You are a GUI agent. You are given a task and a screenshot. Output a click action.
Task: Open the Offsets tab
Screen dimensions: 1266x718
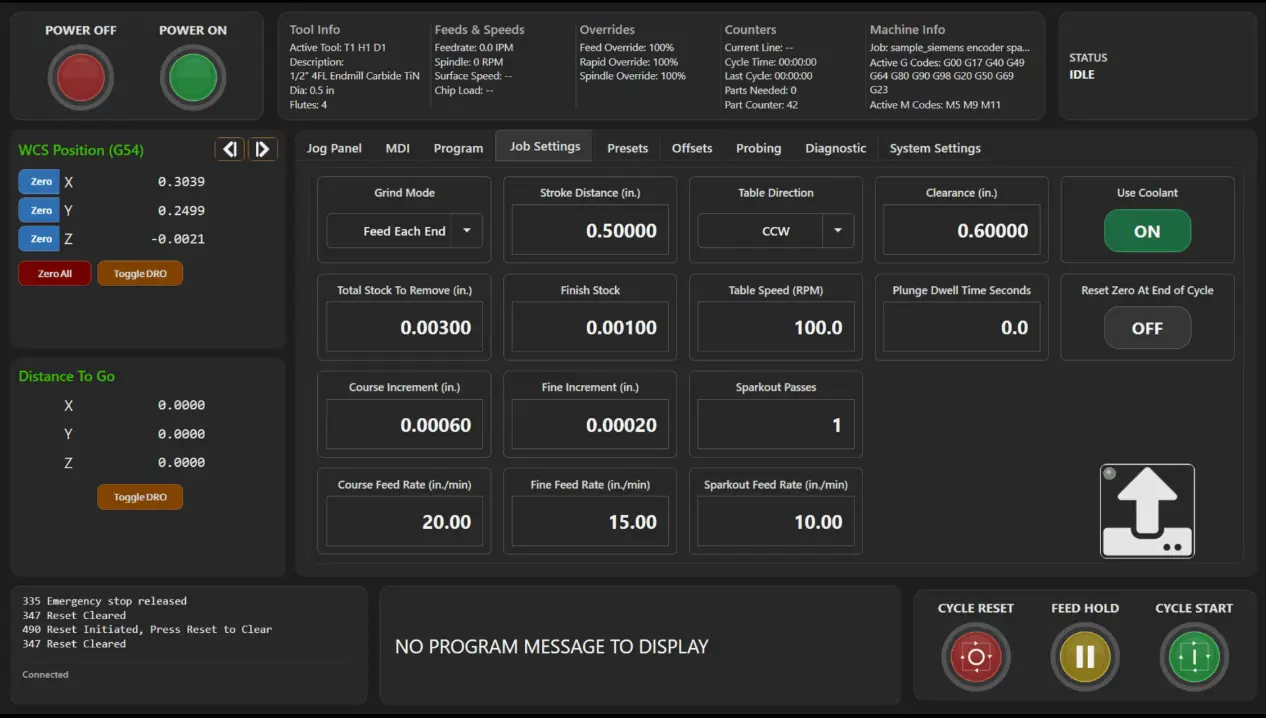tap(692, 148)
